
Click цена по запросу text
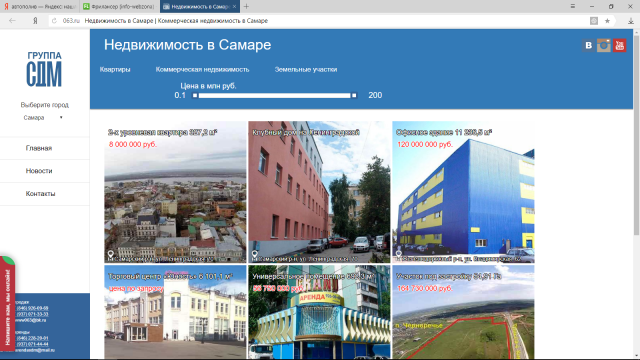click(x=136, y=289)
